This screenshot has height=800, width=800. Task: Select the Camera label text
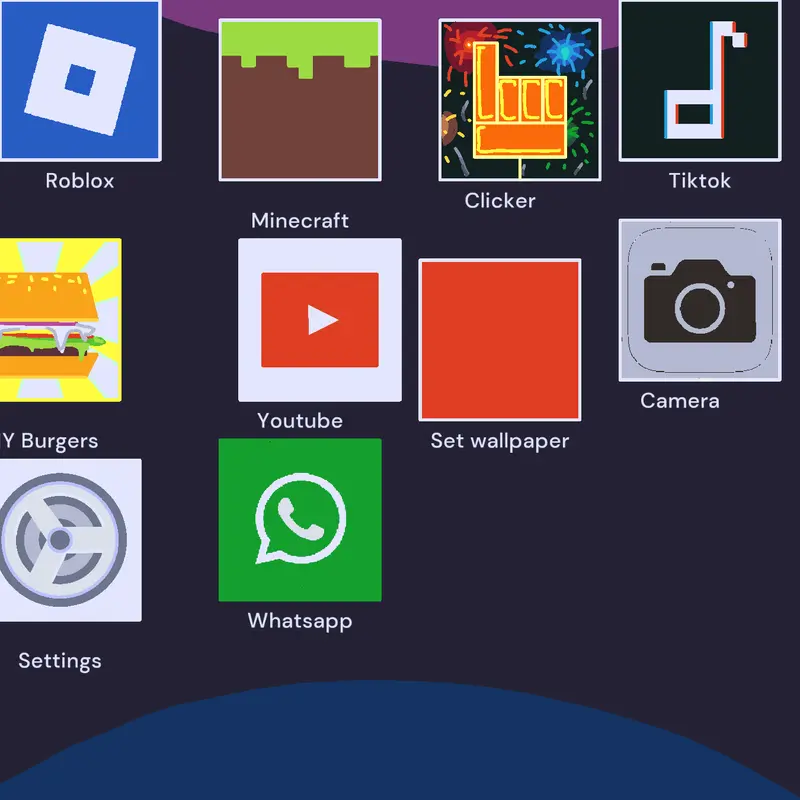click(x=680, y=401)
